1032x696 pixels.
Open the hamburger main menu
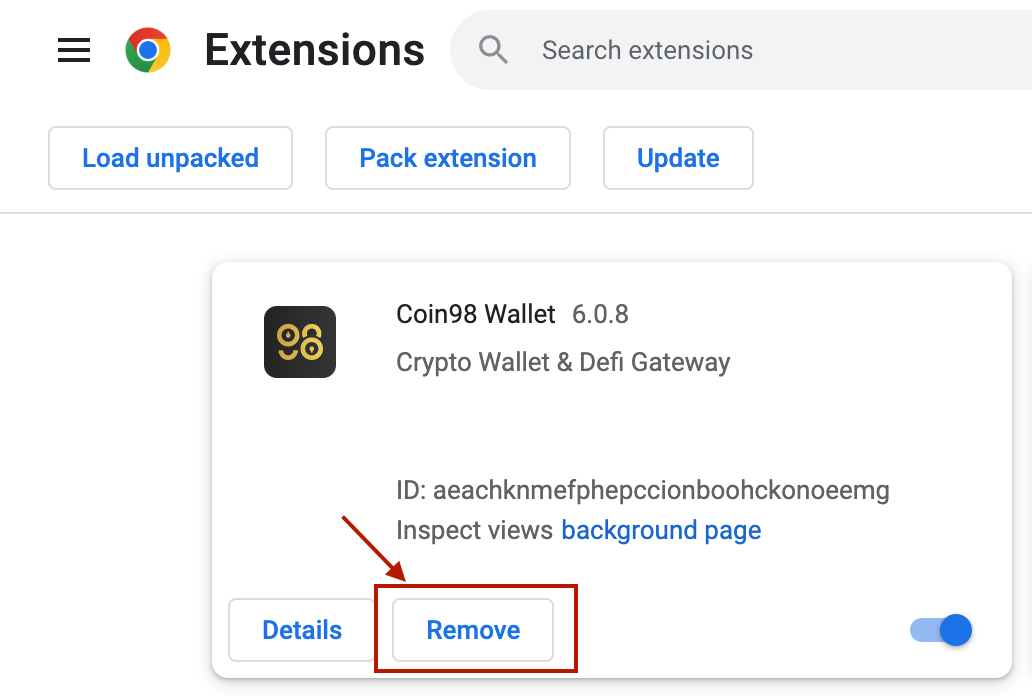74,50
